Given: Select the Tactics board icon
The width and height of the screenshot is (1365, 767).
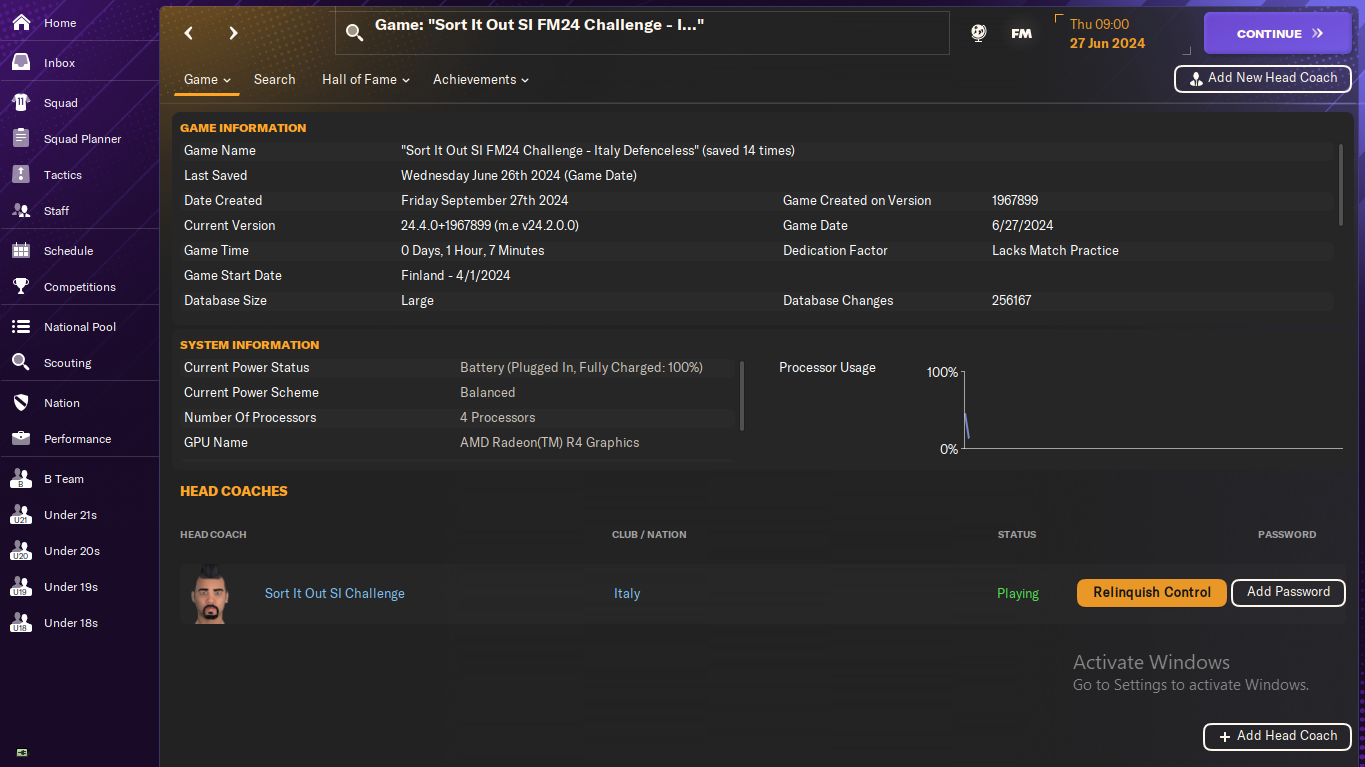Looking at the screenshot, I should pos(21,175).
